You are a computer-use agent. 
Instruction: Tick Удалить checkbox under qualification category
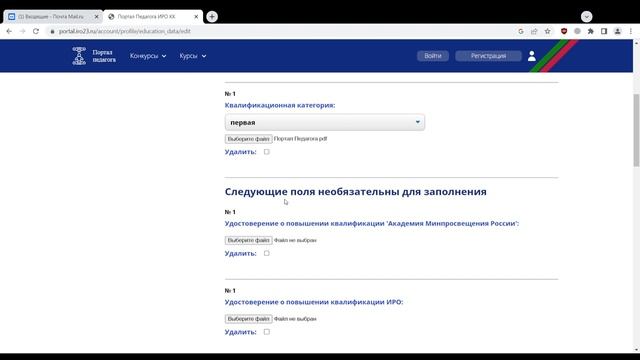coord(267,152)
